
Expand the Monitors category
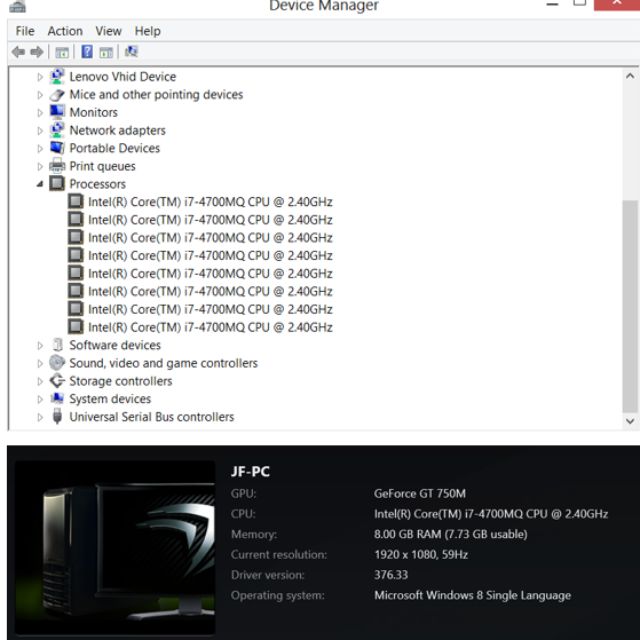(x=41, y=113)
